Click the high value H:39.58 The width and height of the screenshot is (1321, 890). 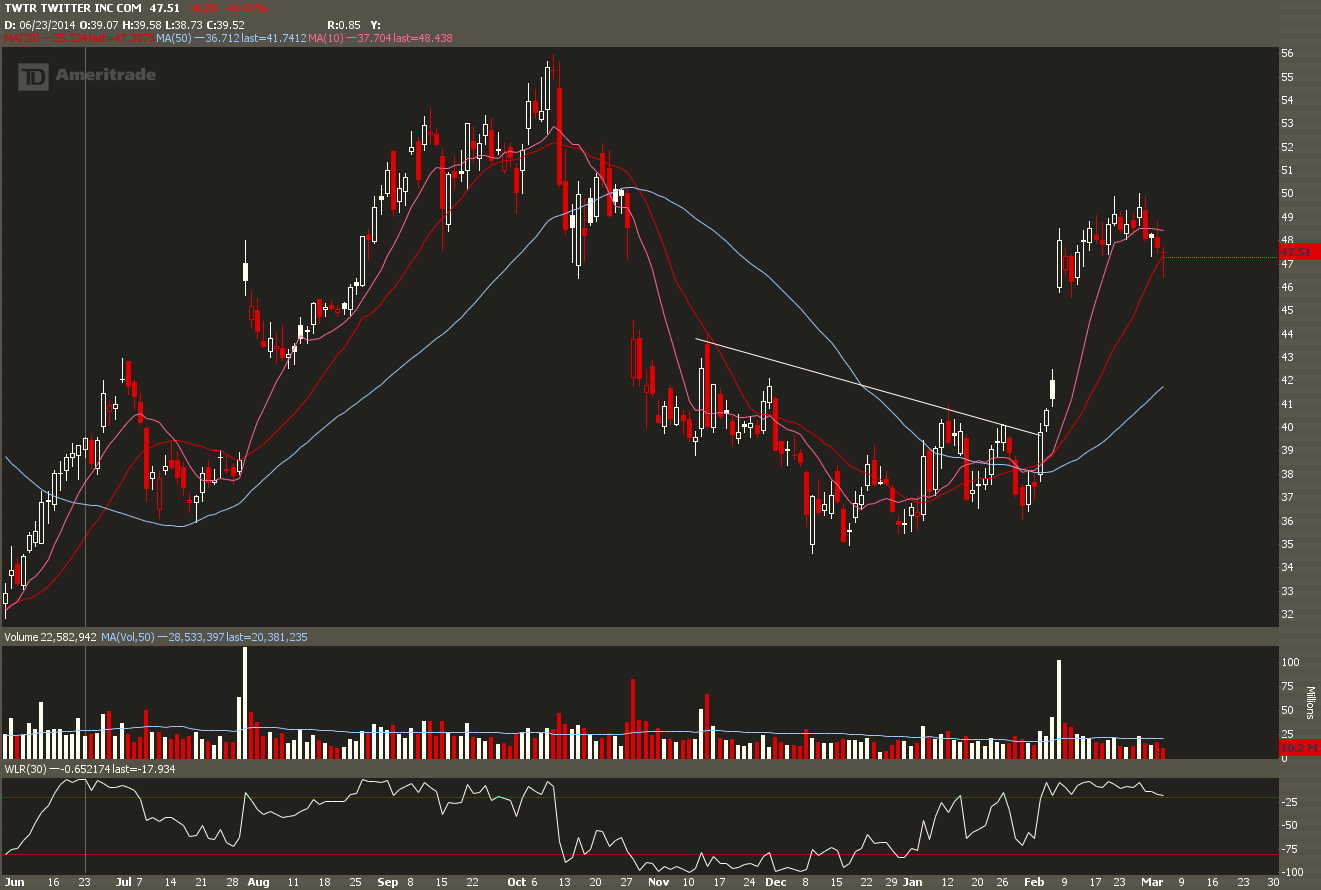click(x=144, y=24)
